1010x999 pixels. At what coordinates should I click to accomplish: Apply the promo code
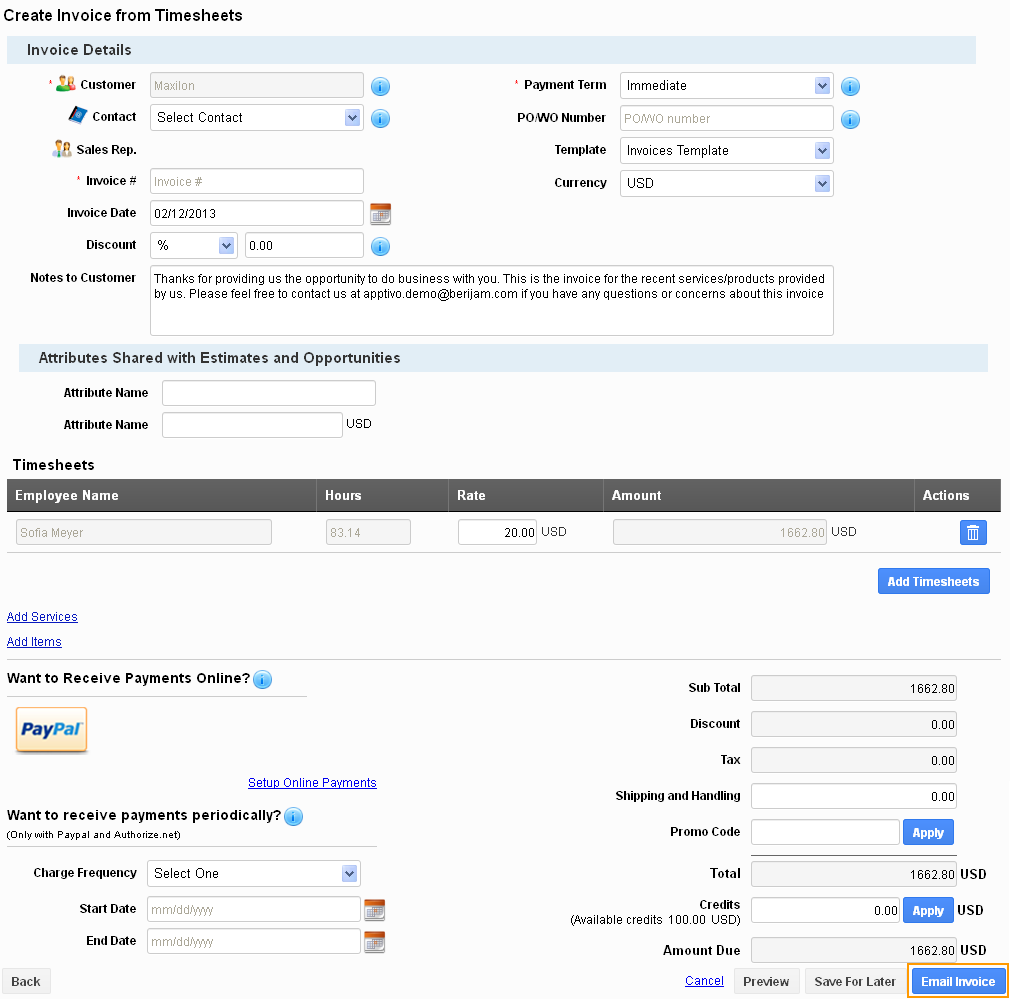point(928,831)
